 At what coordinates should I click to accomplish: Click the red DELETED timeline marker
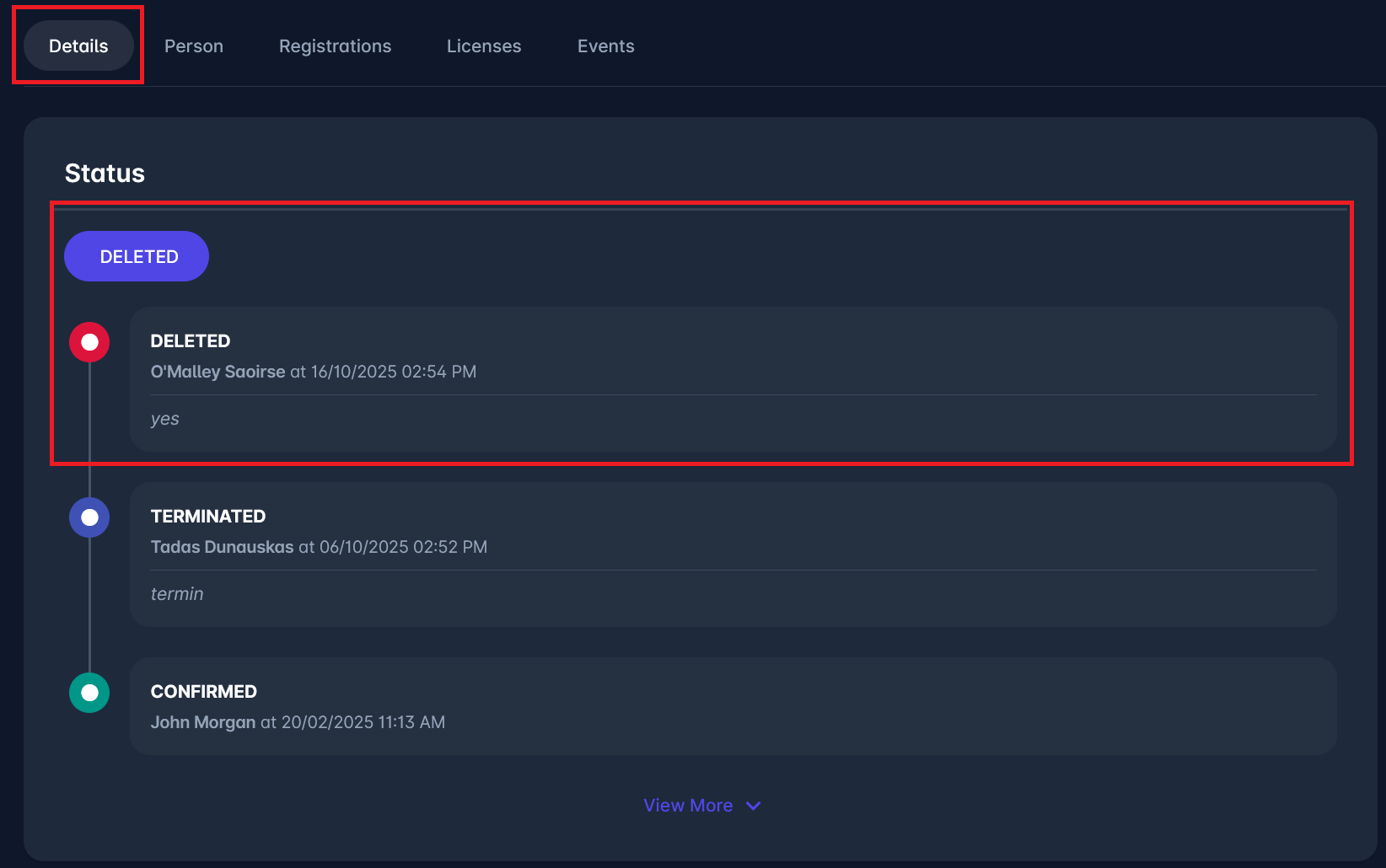(x=89, y=342)
